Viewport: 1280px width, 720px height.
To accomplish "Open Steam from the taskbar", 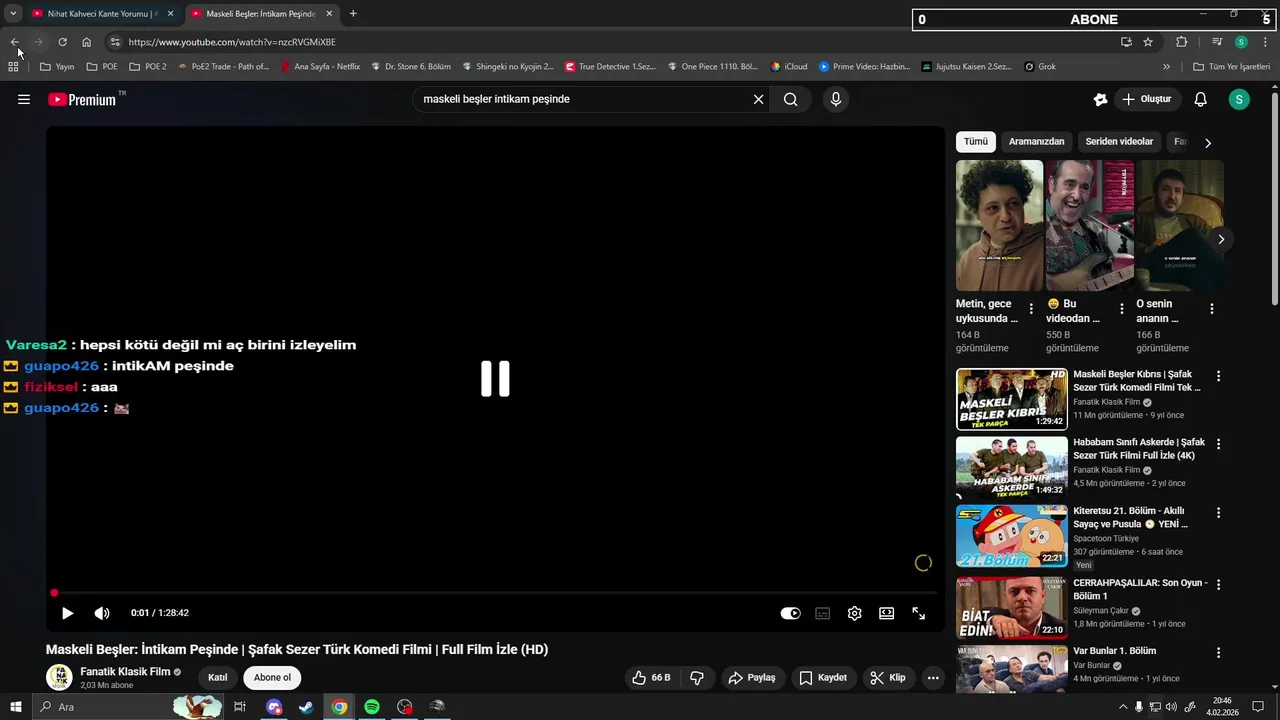I will tap(306, 707).
